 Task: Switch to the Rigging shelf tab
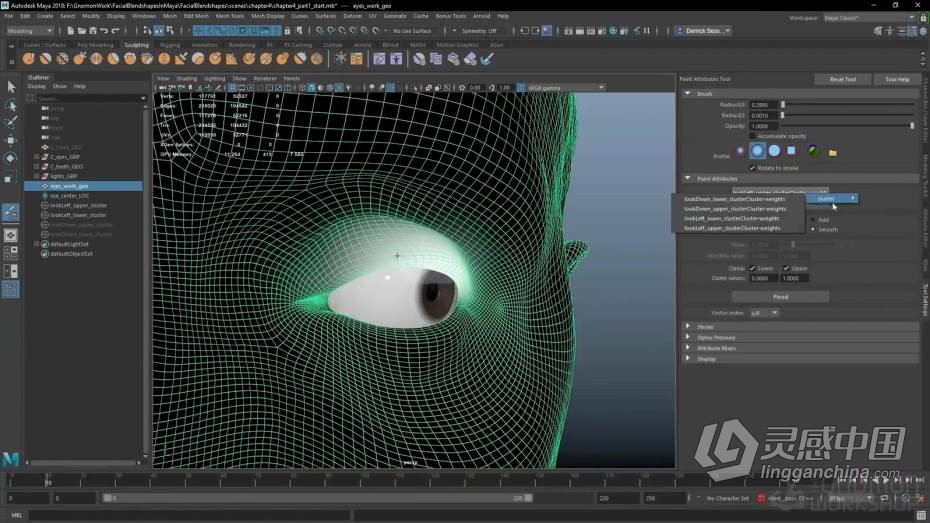point(170,45)
